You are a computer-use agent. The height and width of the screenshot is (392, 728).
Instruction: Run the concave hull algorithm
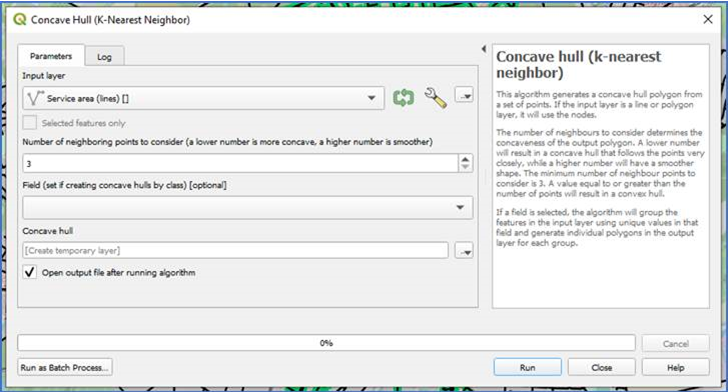click(527, 367)
